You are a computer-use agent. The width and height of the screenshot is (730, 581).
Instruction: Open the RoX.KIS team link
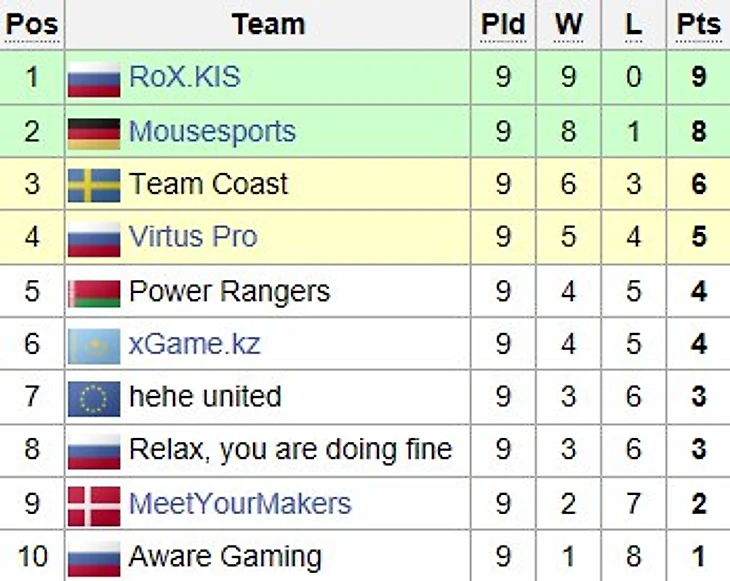click(x=185, y=76)
